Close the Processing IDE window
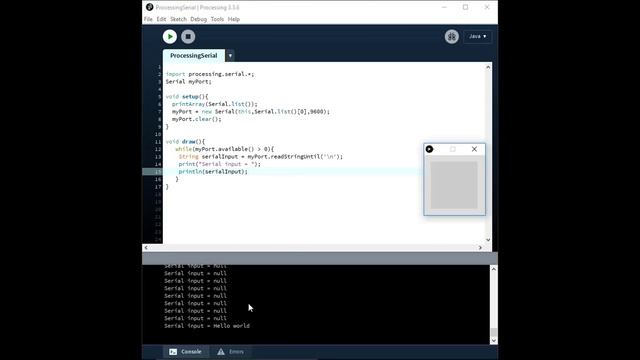The width and height of the screenshot is (640, 360). tap(487, 7)
